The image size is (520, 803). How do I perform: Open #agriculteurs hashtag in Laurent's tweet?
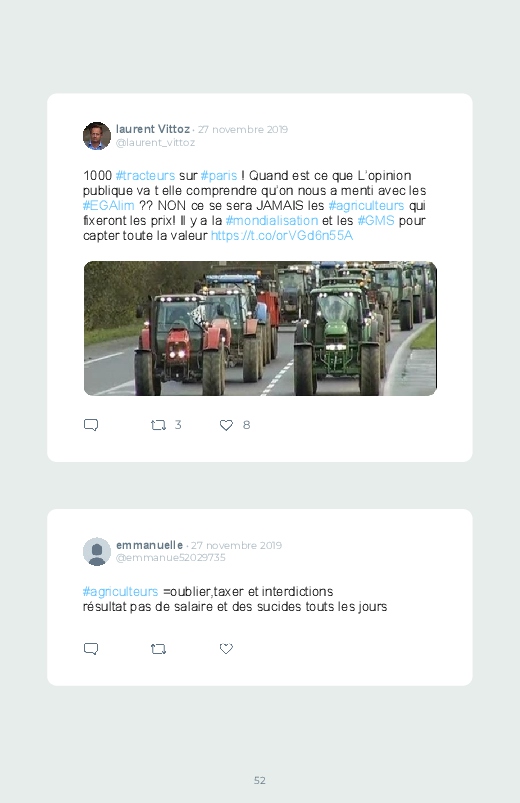pyautogui.click(x=366, y=206)
